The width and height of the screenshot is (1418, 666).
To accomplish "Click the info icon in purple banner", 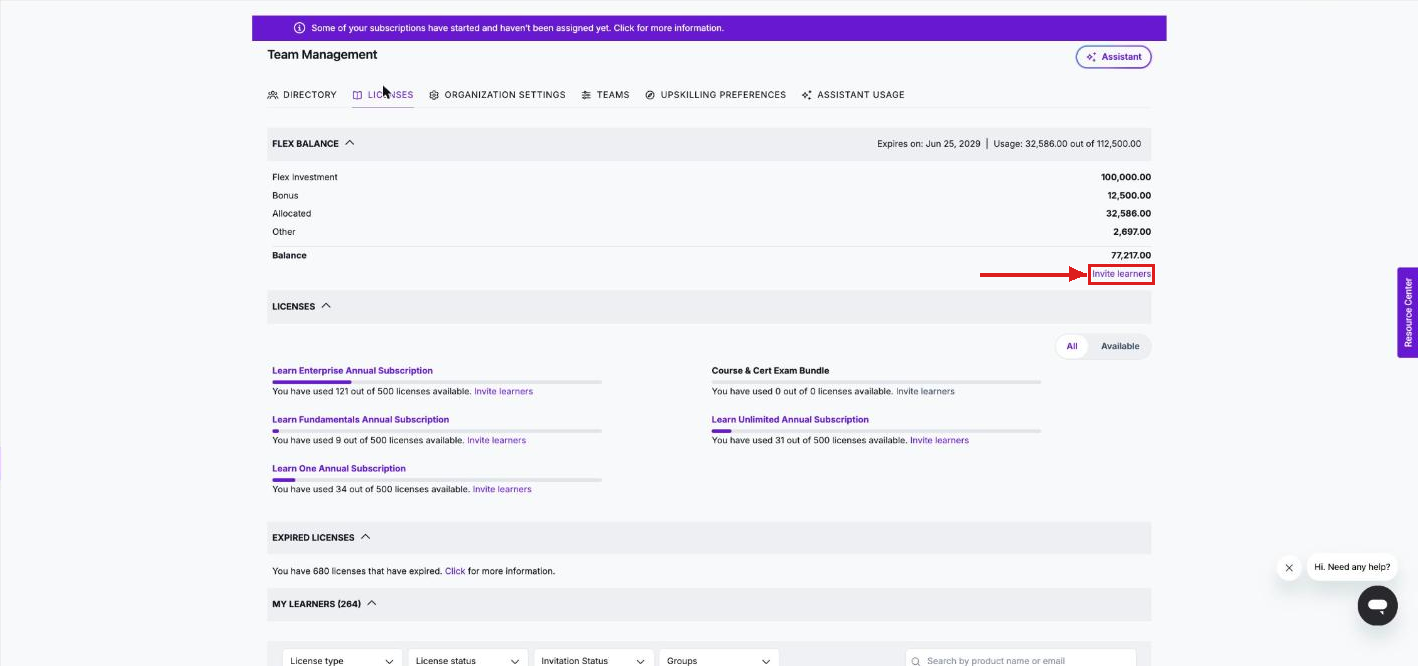I will pyautogui.click(x=299, y=28).
